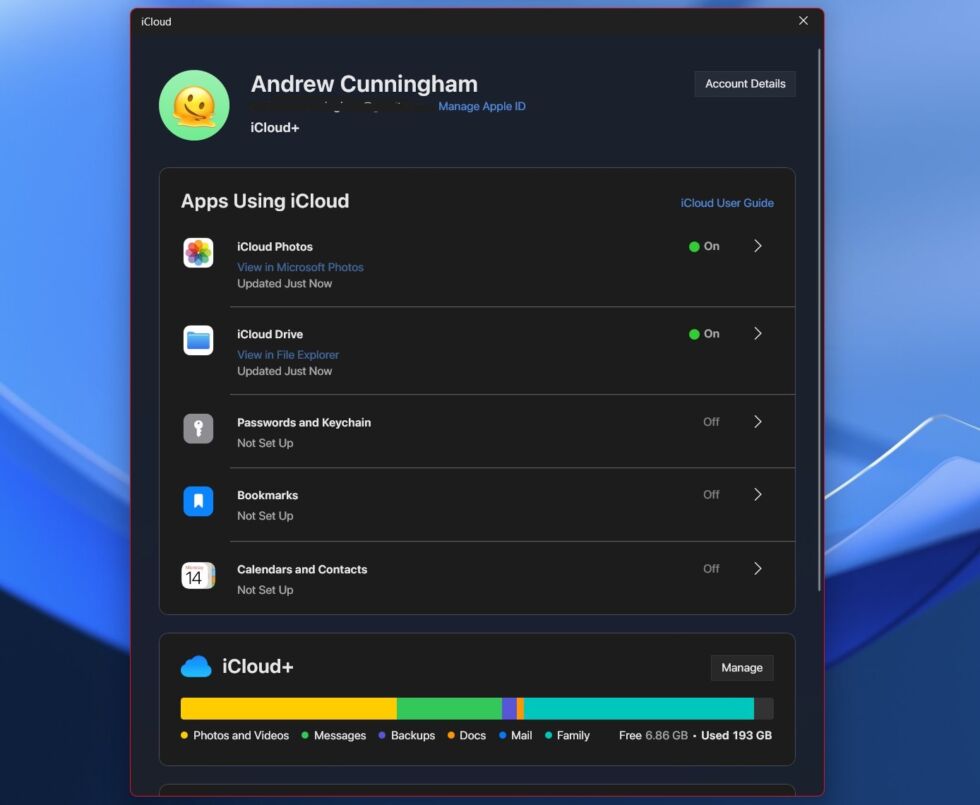This screenshot has height=805, width=980.
Task: Close the iCloud window
Action: (803, 21)
